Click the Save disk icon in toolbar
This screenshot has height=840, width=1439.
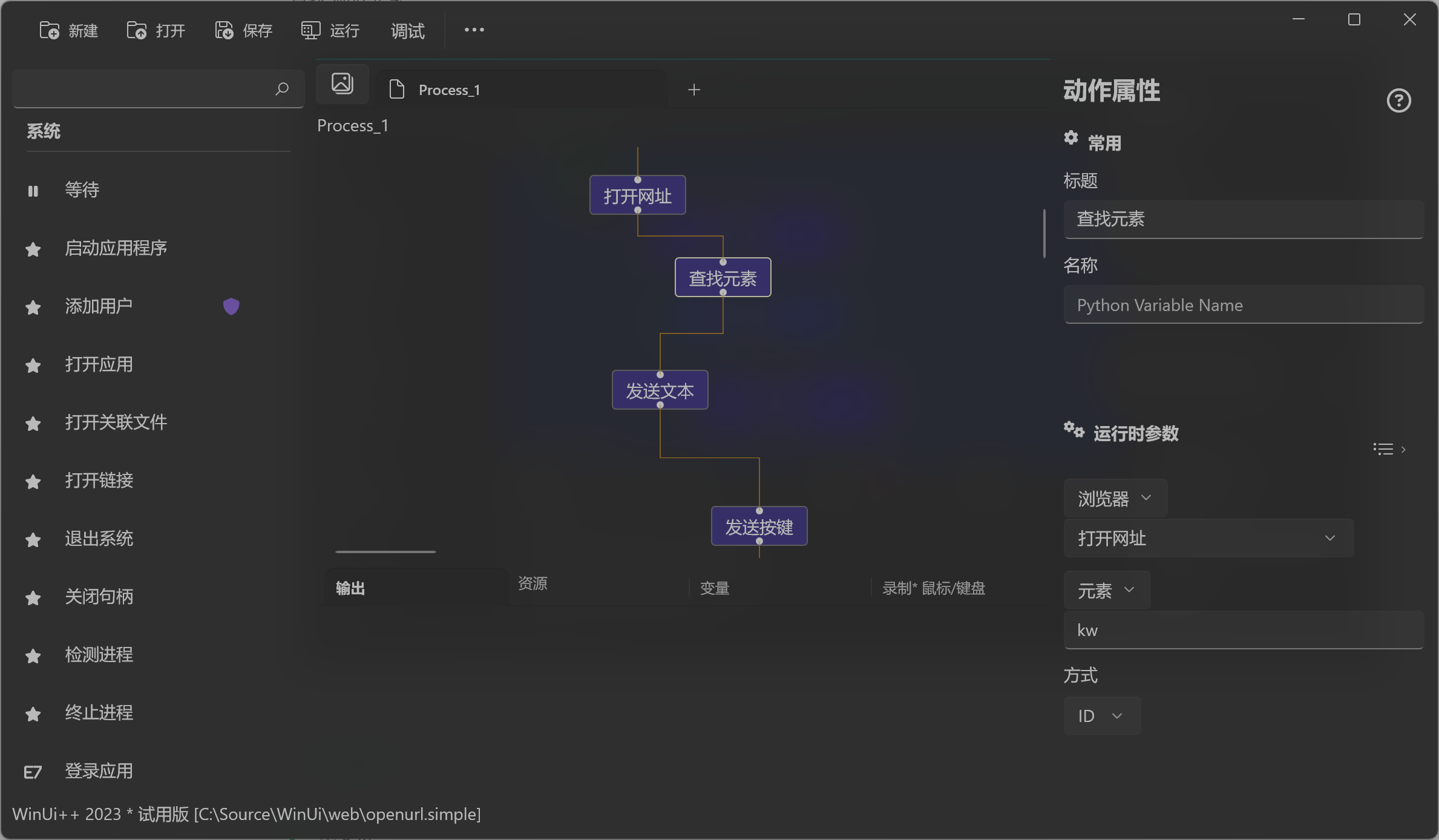pos(224,30)
